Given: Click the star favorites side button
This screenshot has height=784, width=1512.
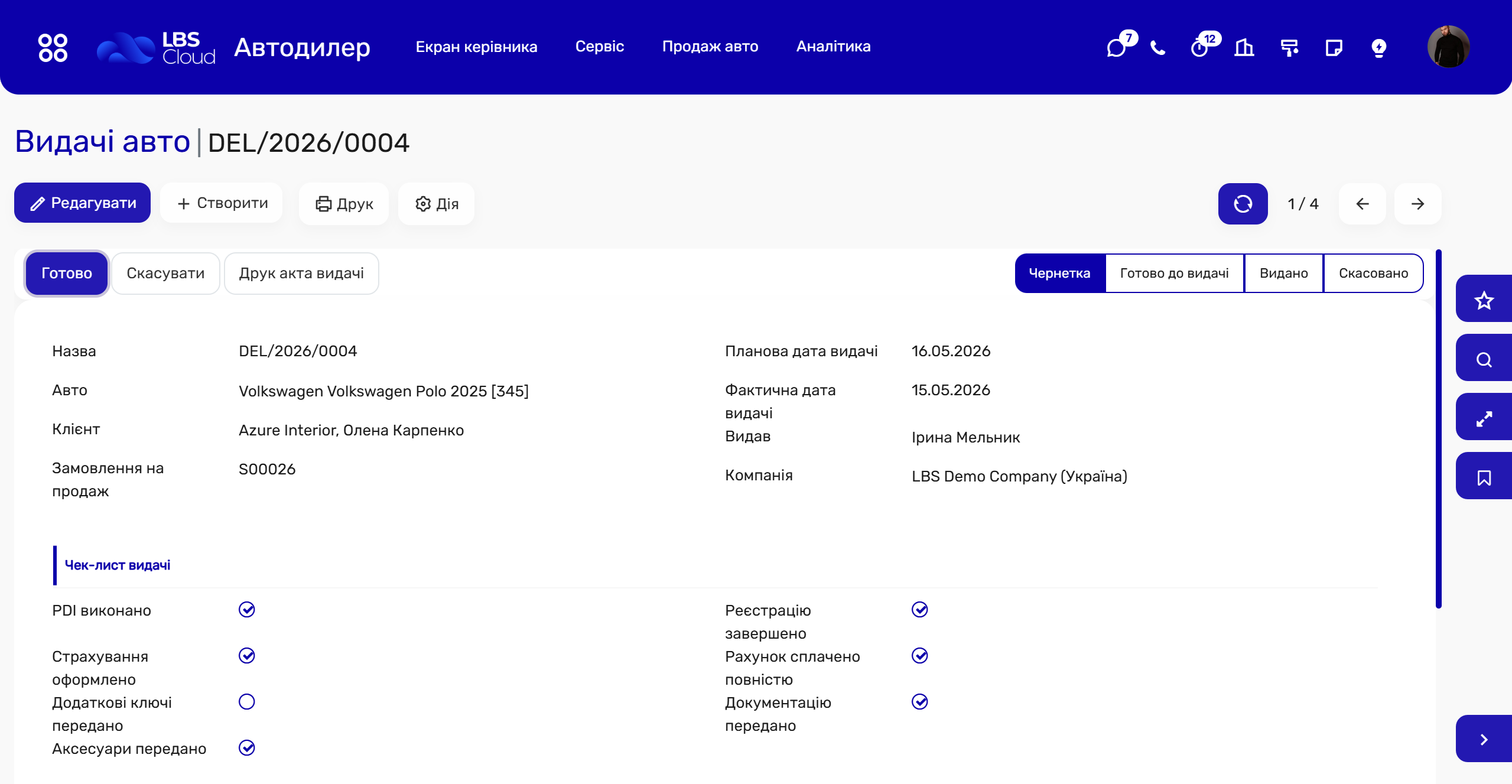Looking at the screenshot, I should coord(1484,300).
